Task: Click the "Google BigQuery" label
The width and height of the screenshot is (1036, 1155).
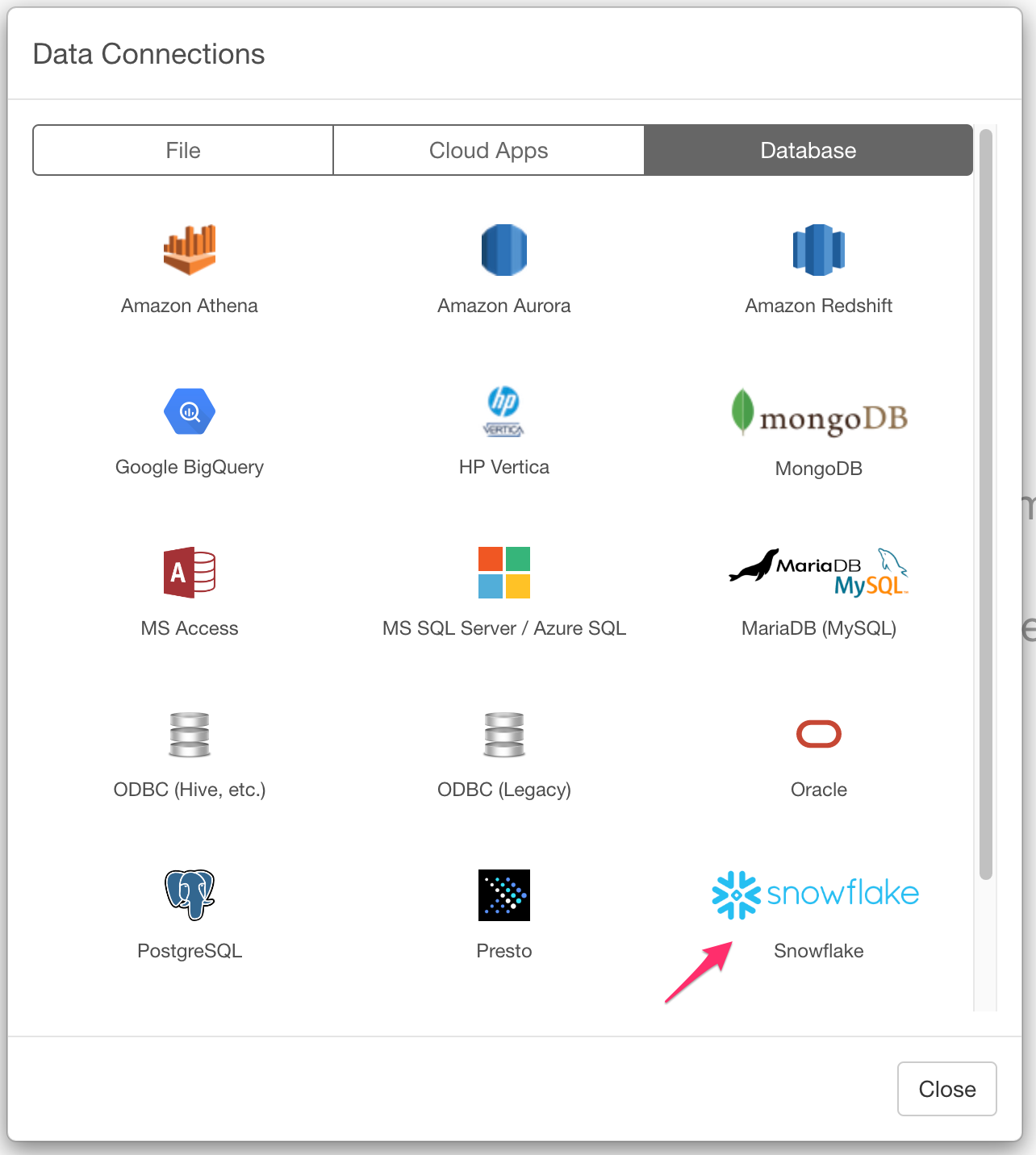Action: (190, 467)
